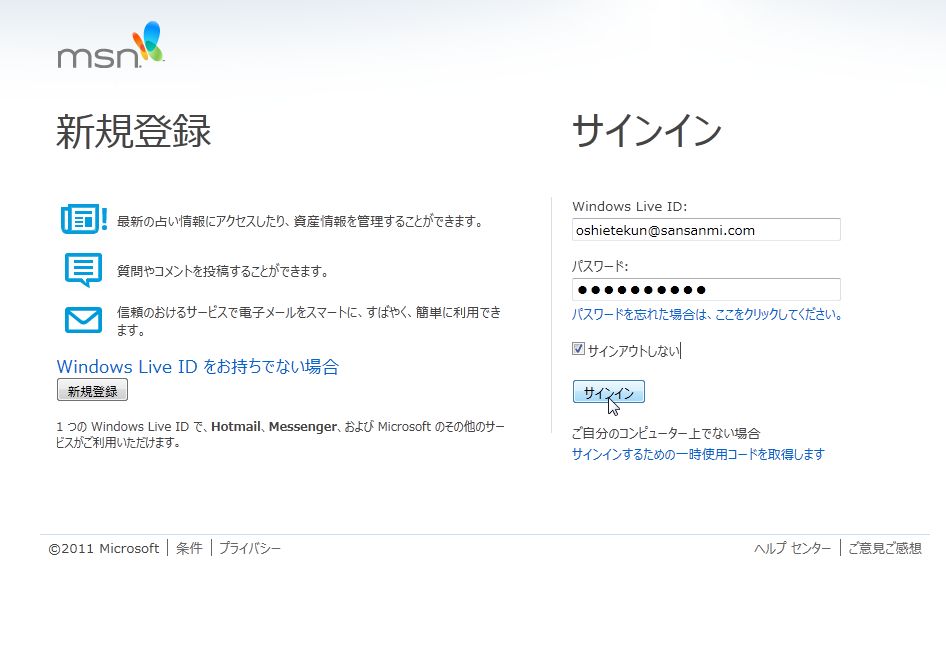Click the Hotmail, Messenger services description text
The height and width of the screenshot is (658, 946).
tap(281, 434)
